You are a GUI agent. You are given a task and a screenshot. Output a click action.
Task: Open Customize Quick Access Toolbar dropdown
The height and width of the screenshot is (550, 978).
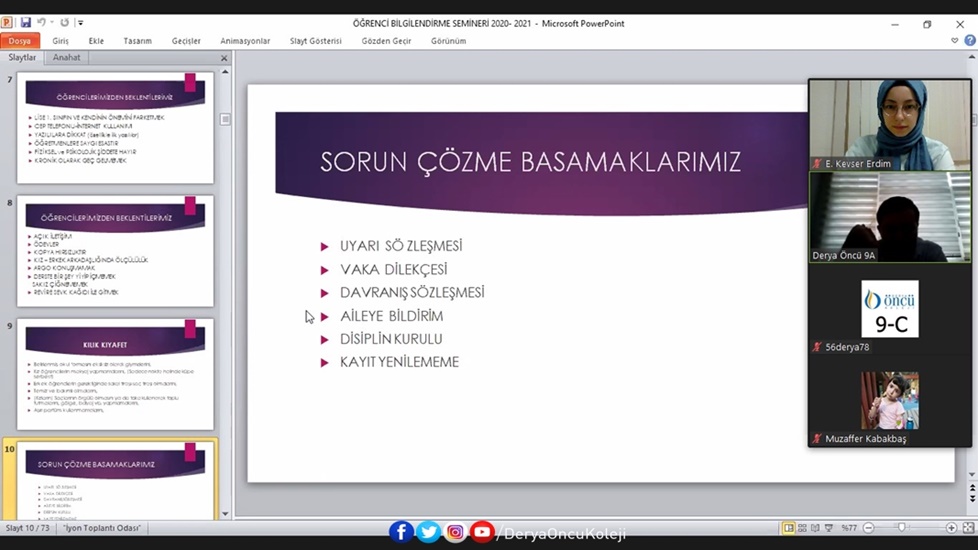coord(80,23)
